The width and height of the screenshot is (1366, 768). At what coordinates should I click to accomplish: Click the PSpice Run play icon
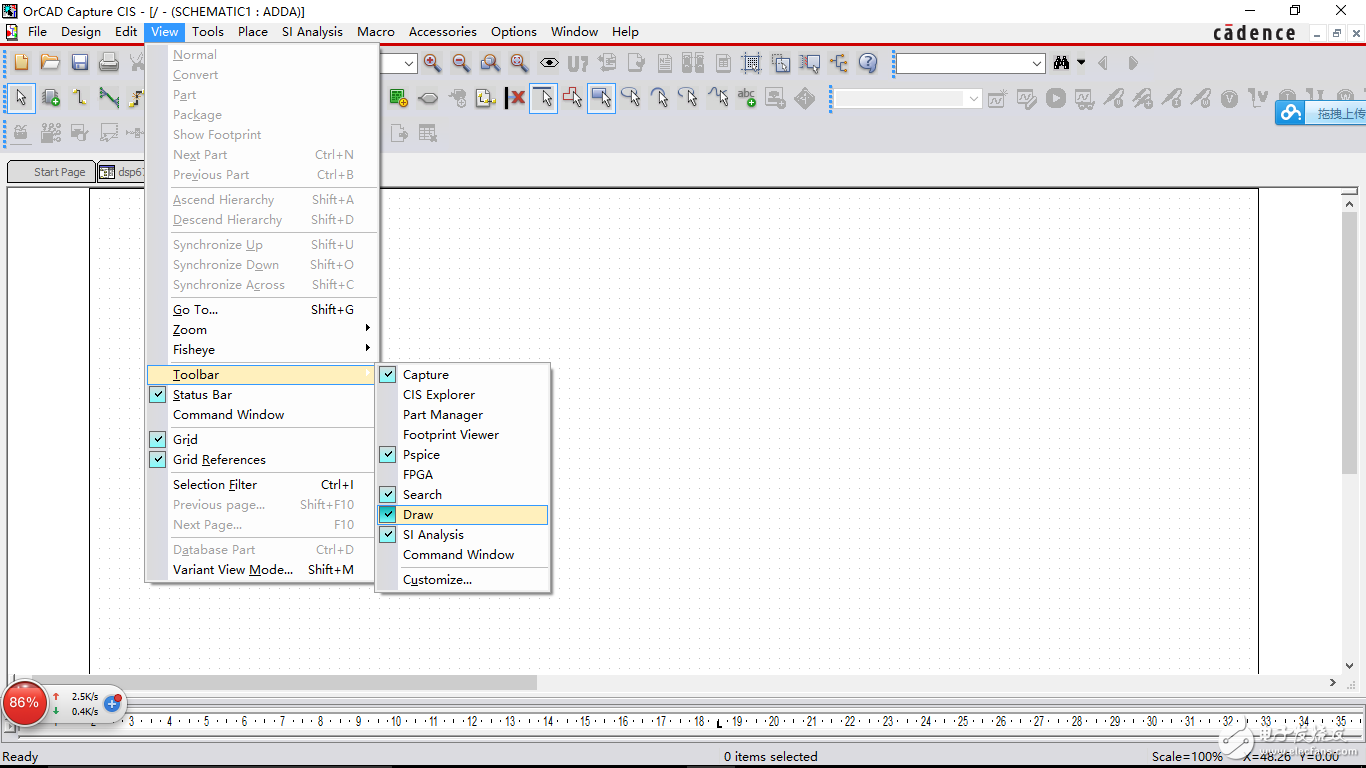click(x=1056, y=98)
